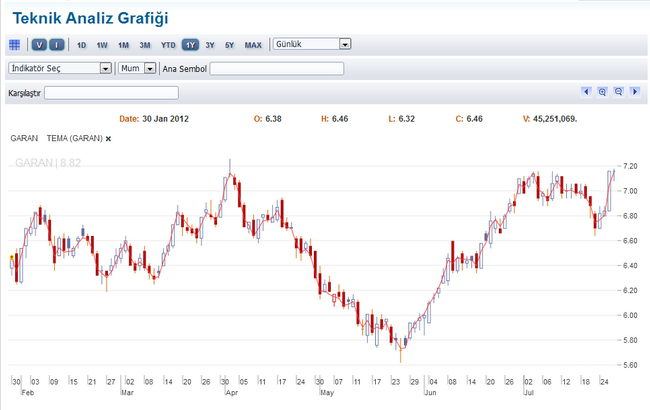650x410 pixels.
Task: Select the MAX time range
Action: (253, 45)
